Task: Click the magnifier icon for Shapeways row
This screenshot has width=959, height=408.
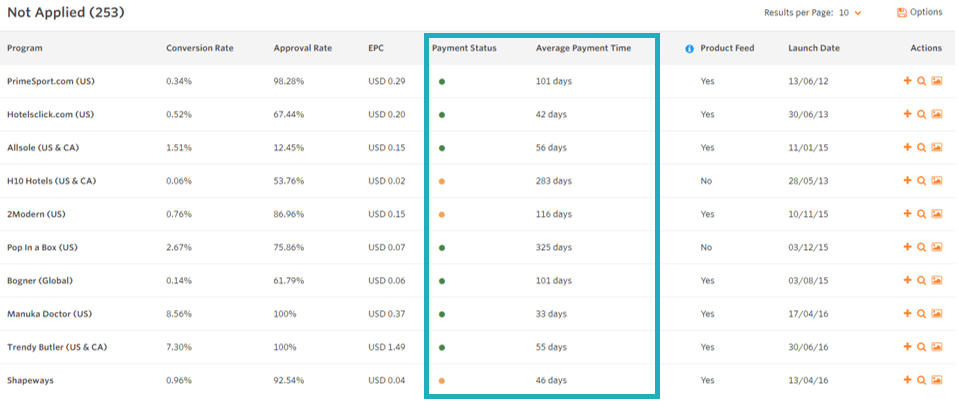Action: [x=921, y=380]
